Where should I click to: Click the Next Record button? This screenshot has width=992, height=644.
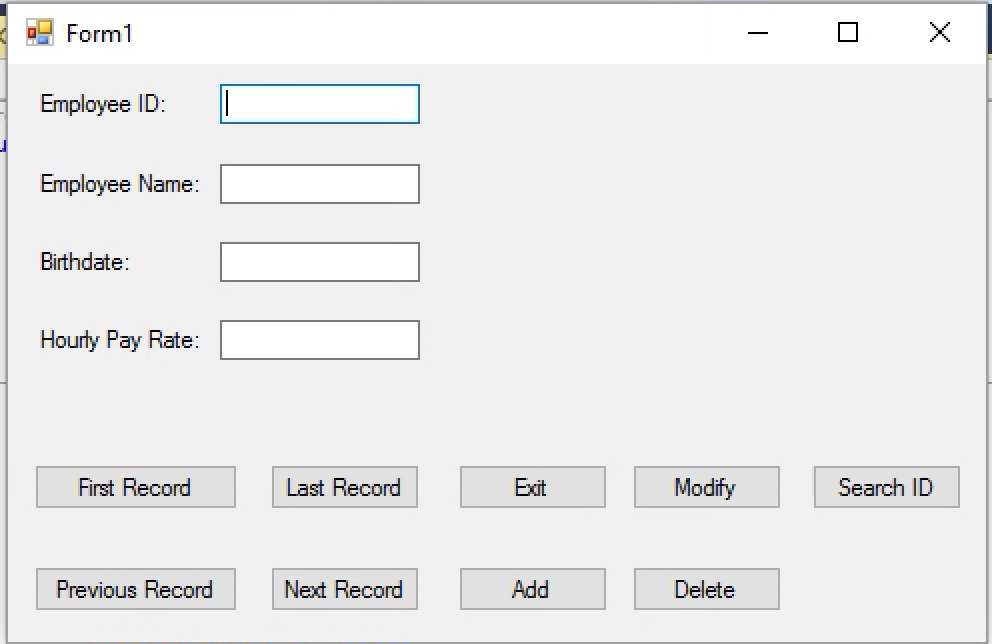(344, 589)
